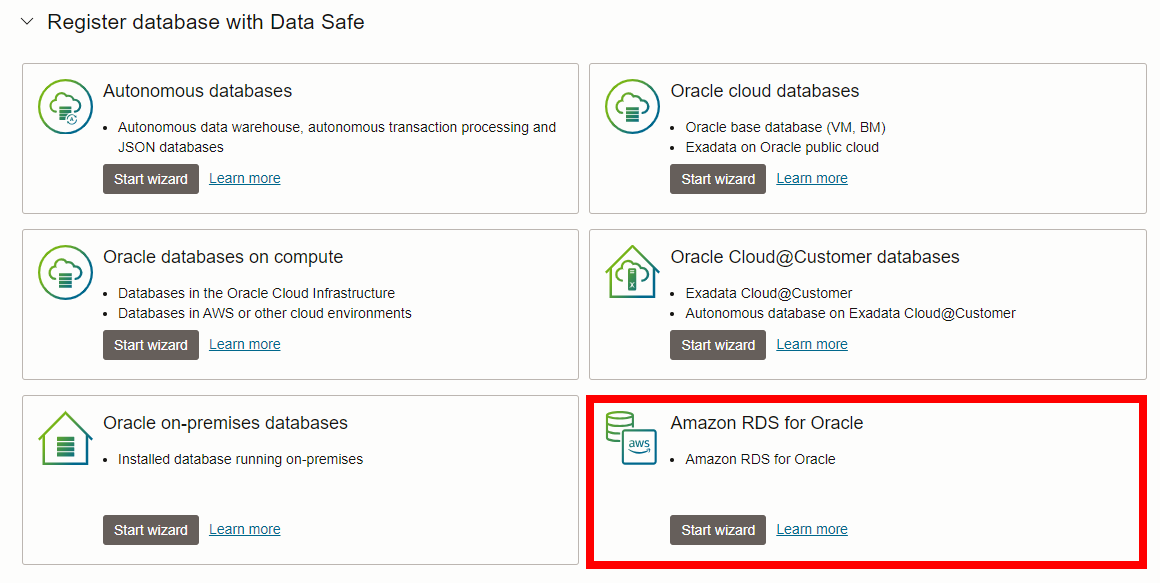Start wizard for Oracle on-premises databases
The width and height of the screenshot is (1160, 583).
(150, 529)
